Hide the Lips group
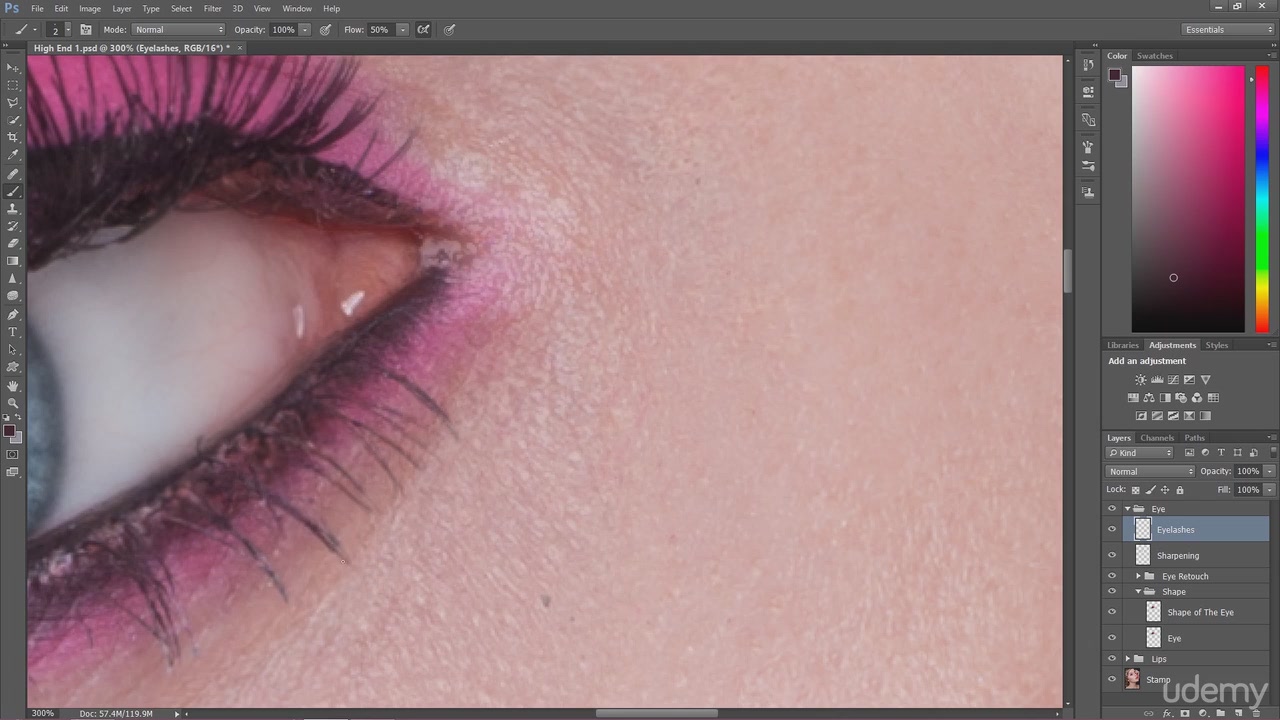 pos(1112,659)
